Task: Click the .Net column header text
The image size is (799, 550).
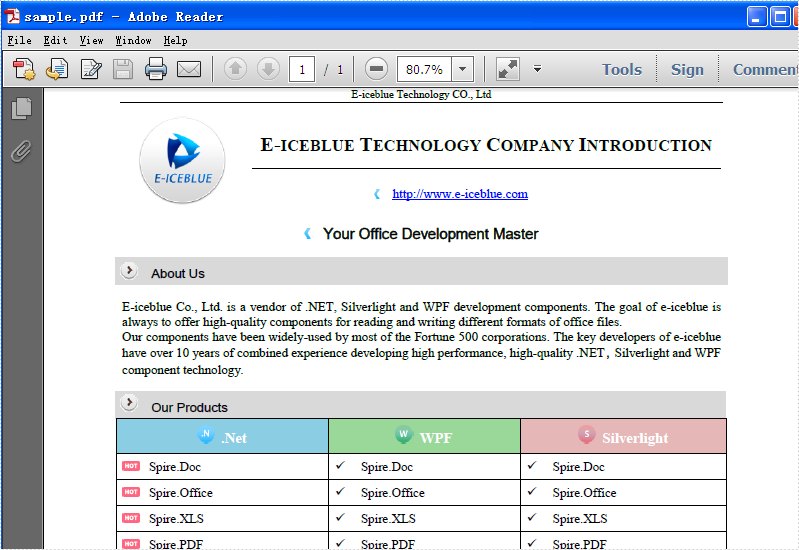Action: (x=234, y=438)
